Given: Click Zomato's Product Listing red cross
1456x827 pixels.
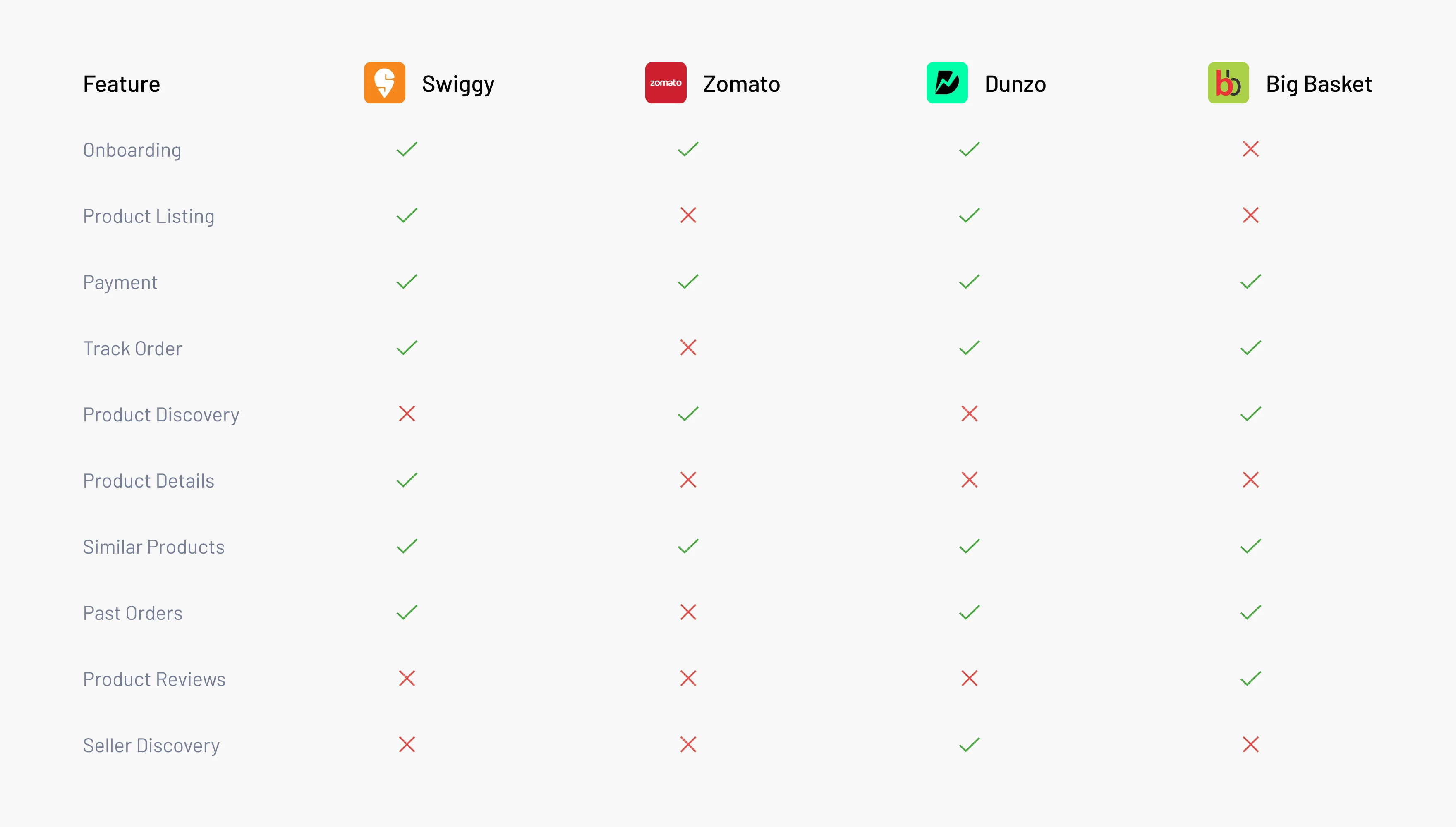Looking at the screenshot, I should coord(688,215).
